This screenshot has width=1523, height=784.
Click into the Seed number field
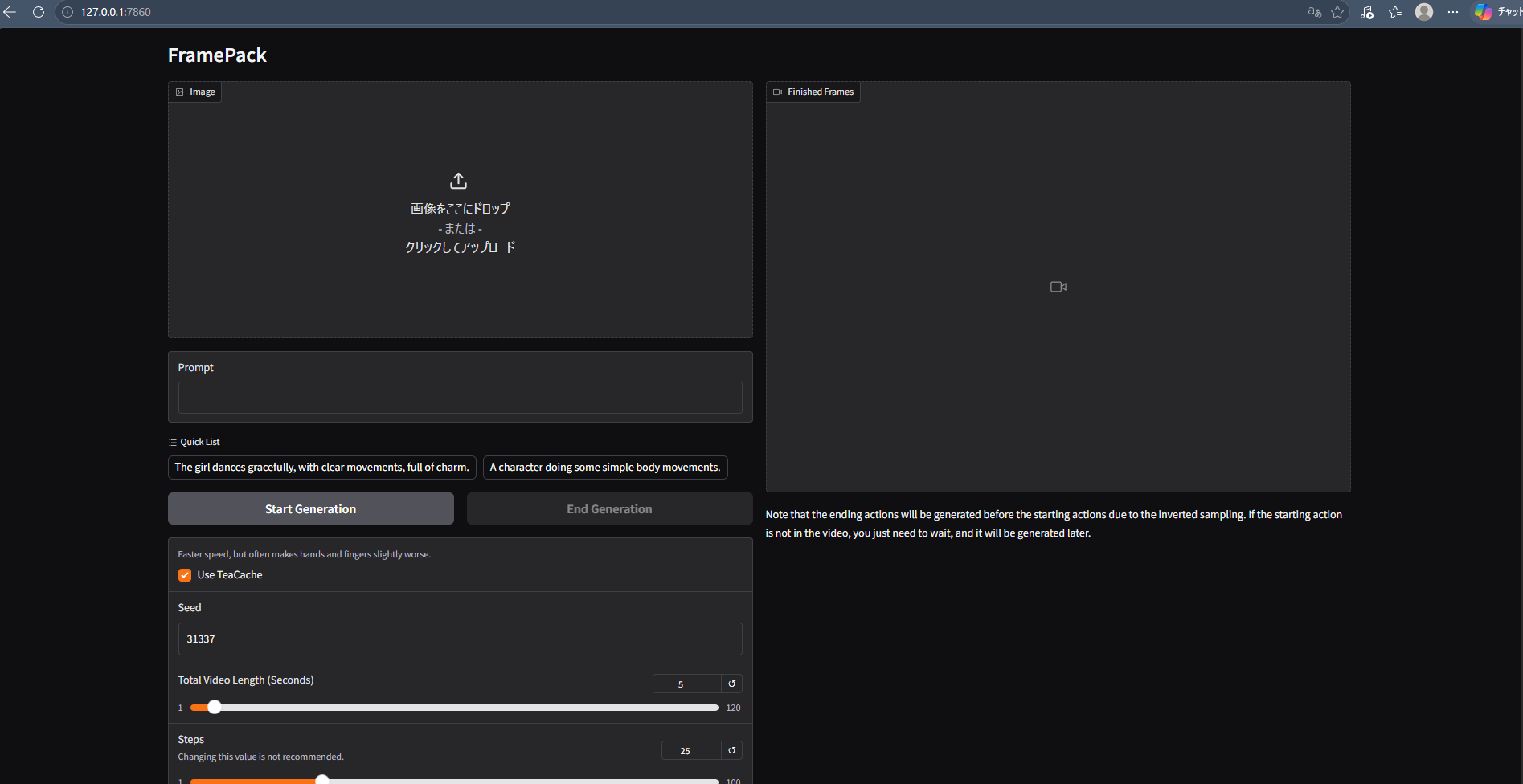click(461, 639)
